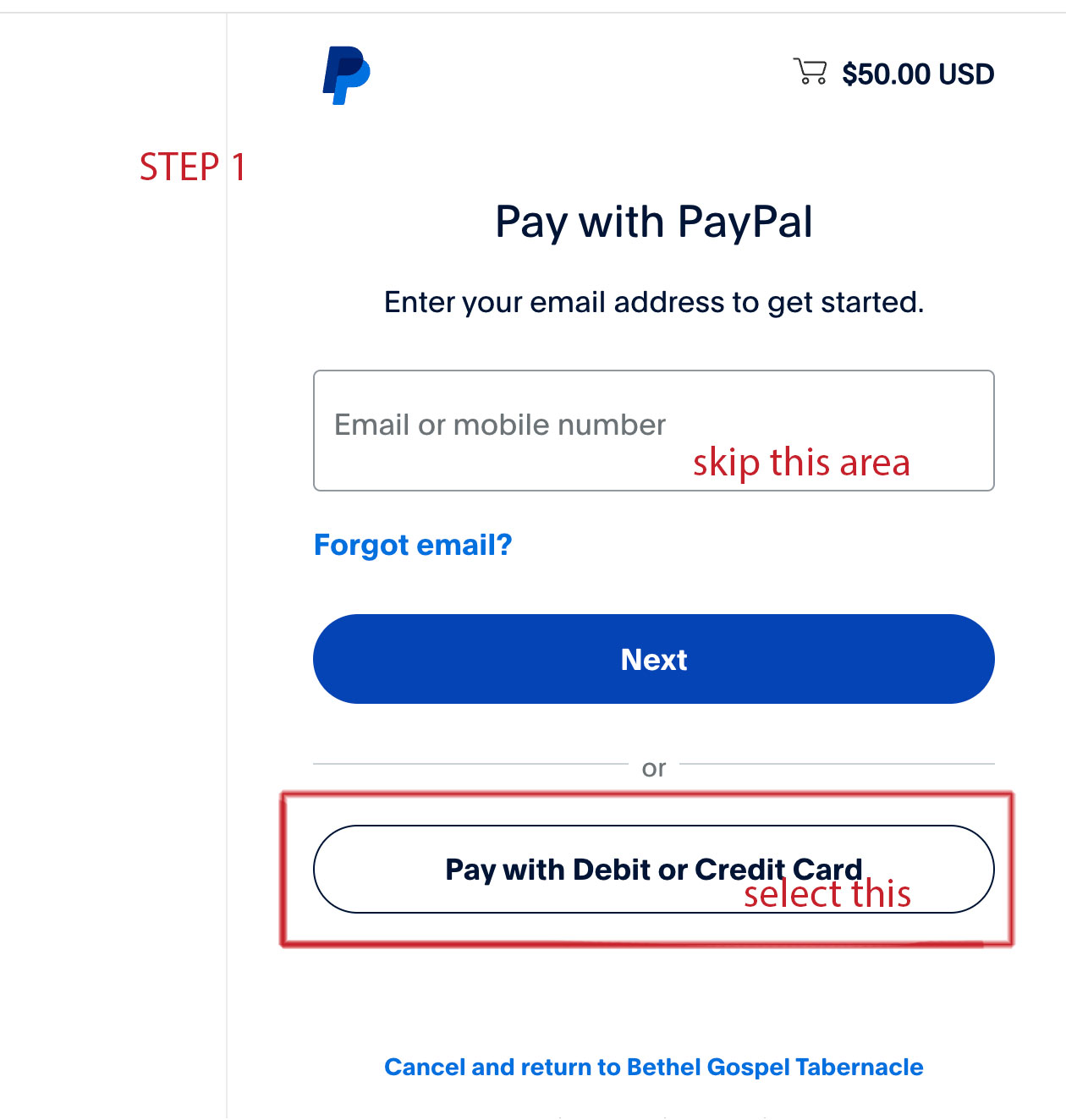Click the $50.00 USD cart total
The image size is (1066, 1120).
[x=918, y=74]
